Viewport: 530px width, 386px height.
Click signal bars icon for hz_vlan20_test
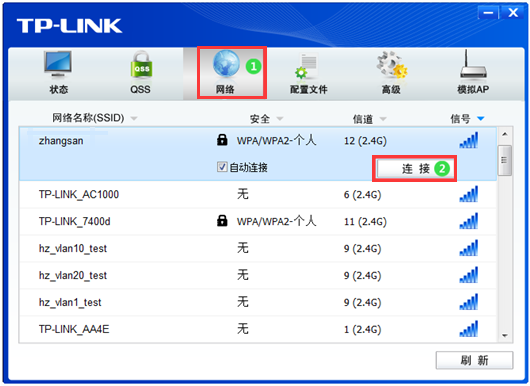pos(468,275)
